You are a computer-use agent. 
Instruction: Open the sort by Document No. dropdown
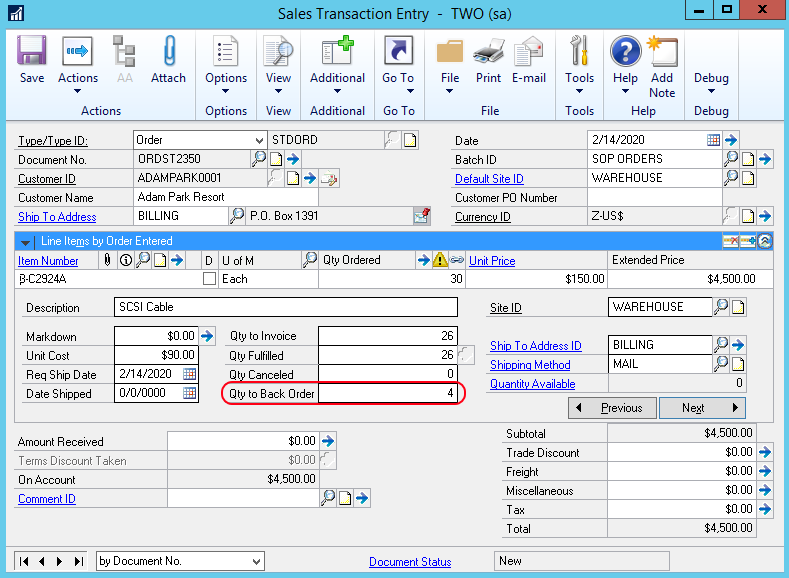coord(258,561)
